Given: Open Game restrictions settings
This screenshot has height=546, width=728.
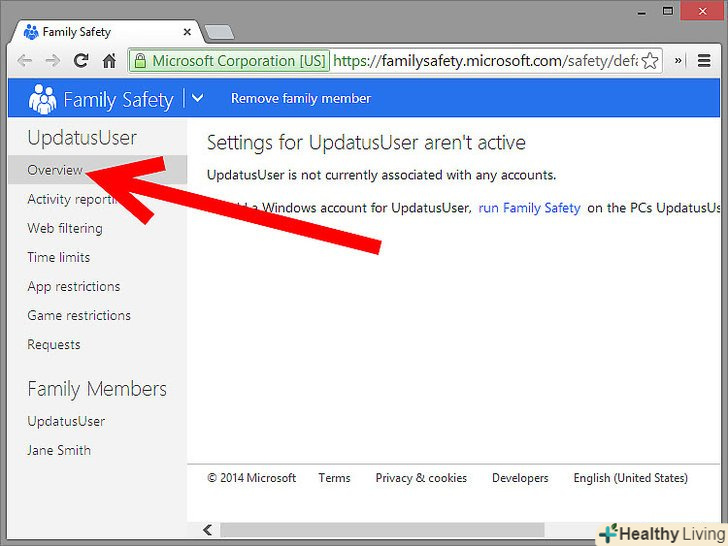Looking at the screenshot, I should click(79, 315).
